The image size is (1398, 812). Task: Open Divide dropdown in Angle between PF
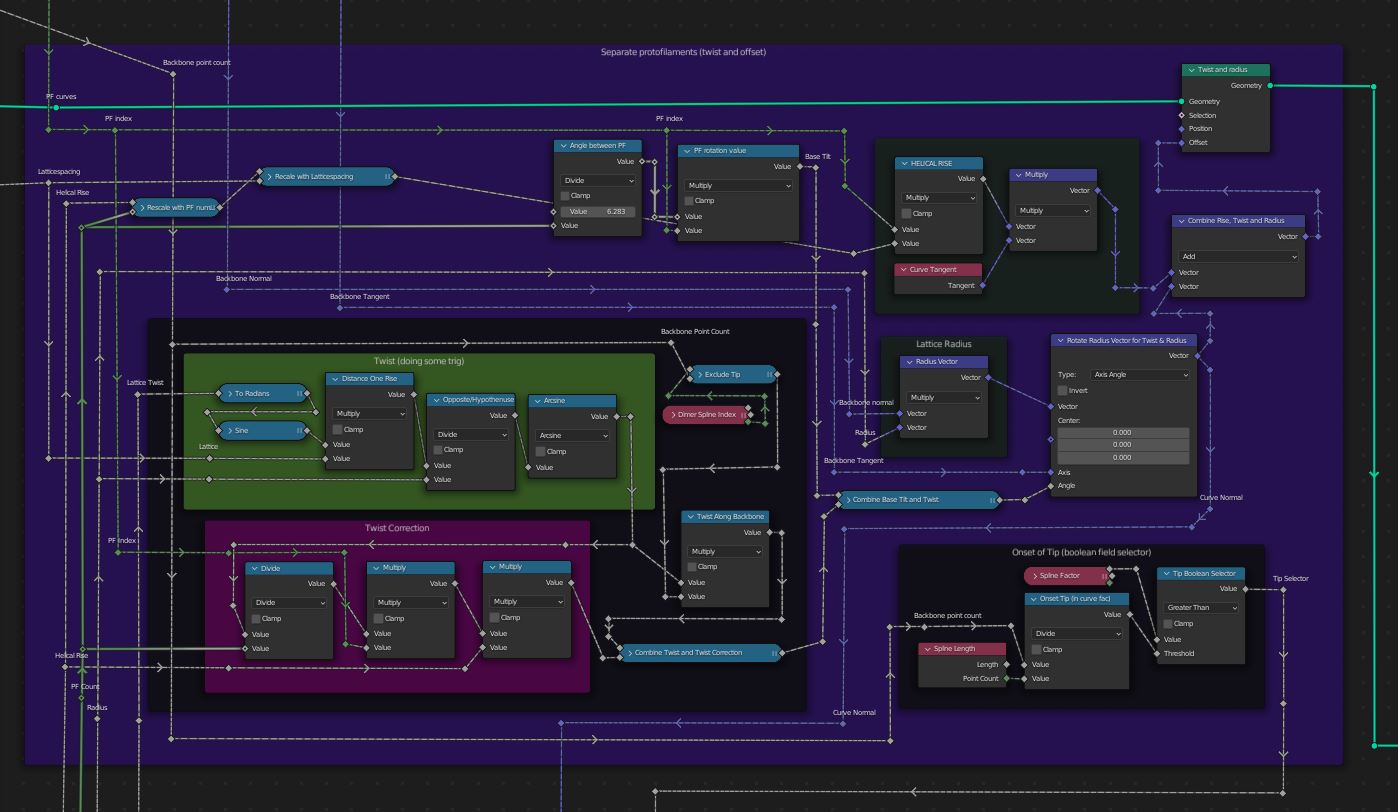(x=598, y=181)
